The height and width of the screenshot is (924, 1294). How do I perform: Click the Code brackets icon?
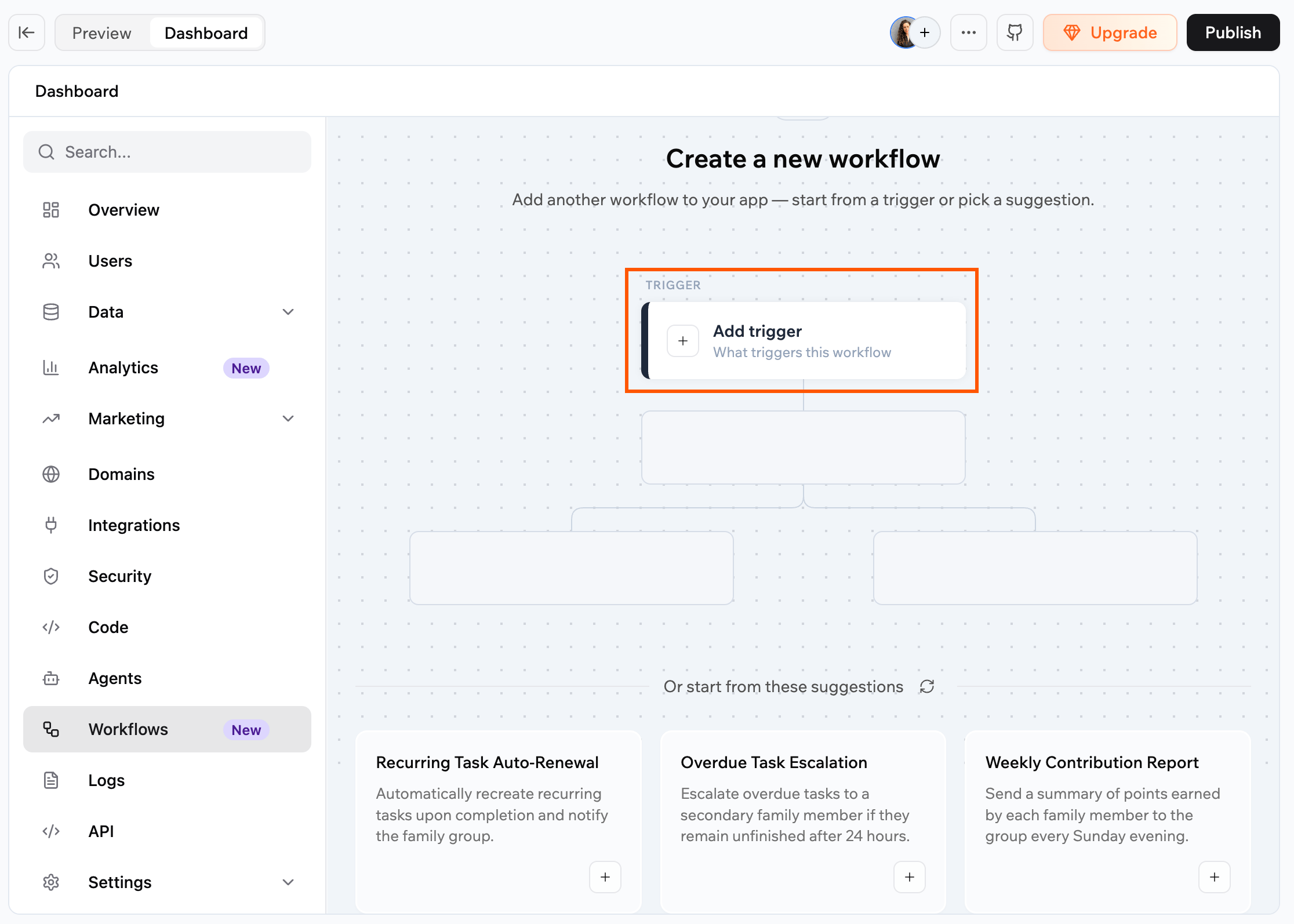pos(51,627)
